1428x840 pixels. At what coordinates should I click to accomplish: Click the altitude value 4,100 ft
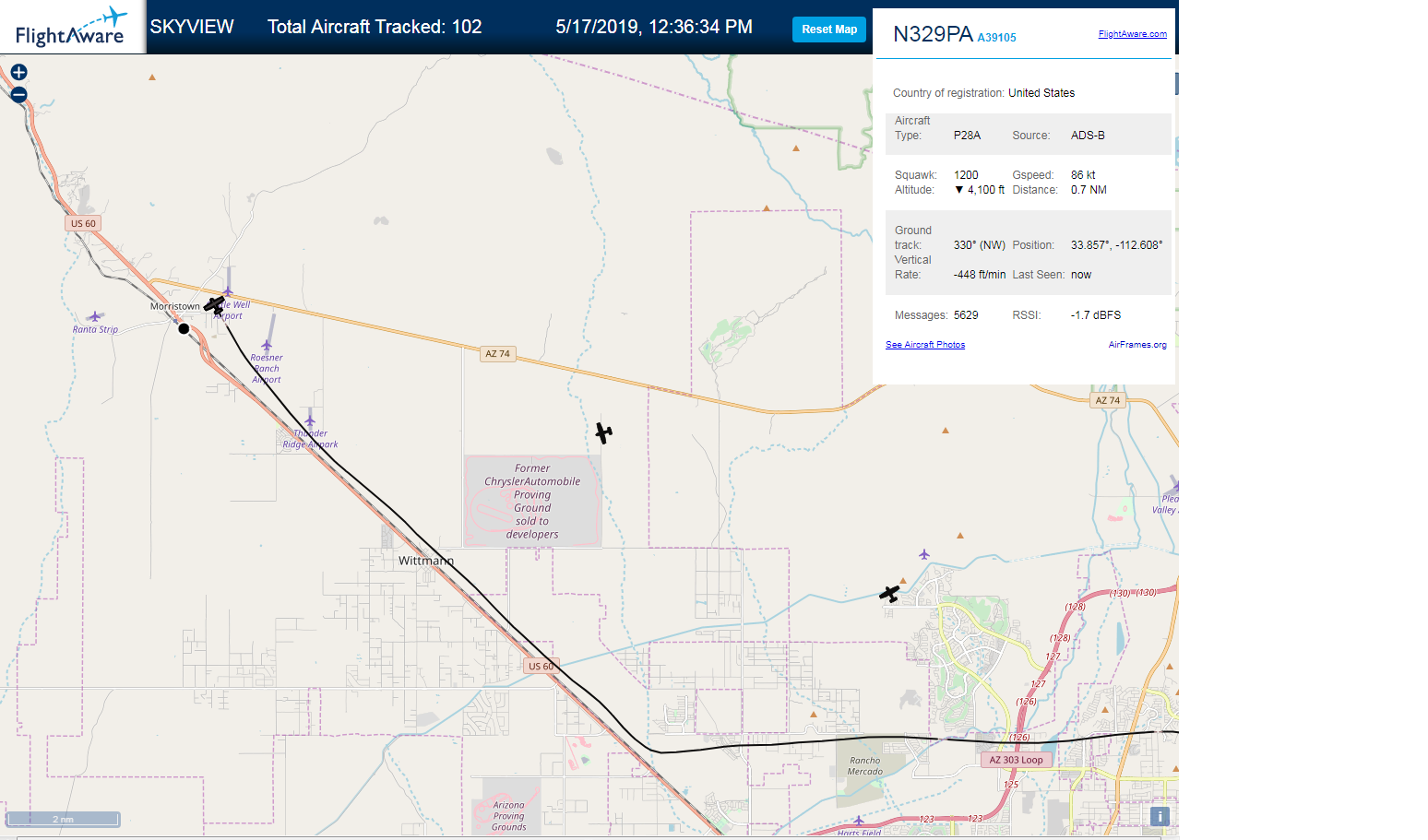980,190
